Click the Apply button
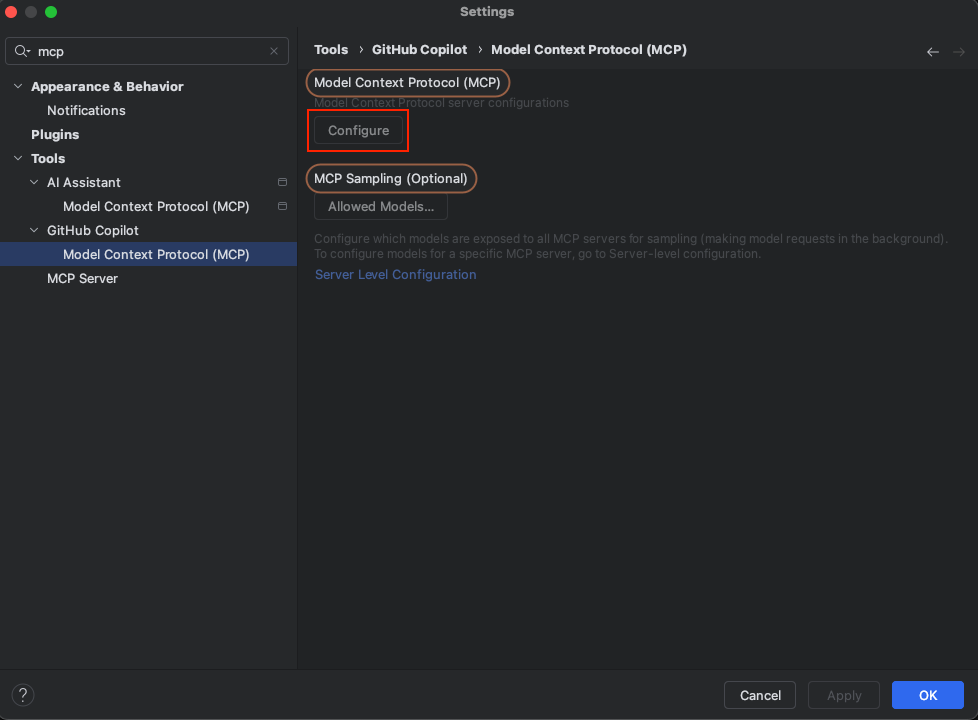The image size is (978, 720). [844, 695]
